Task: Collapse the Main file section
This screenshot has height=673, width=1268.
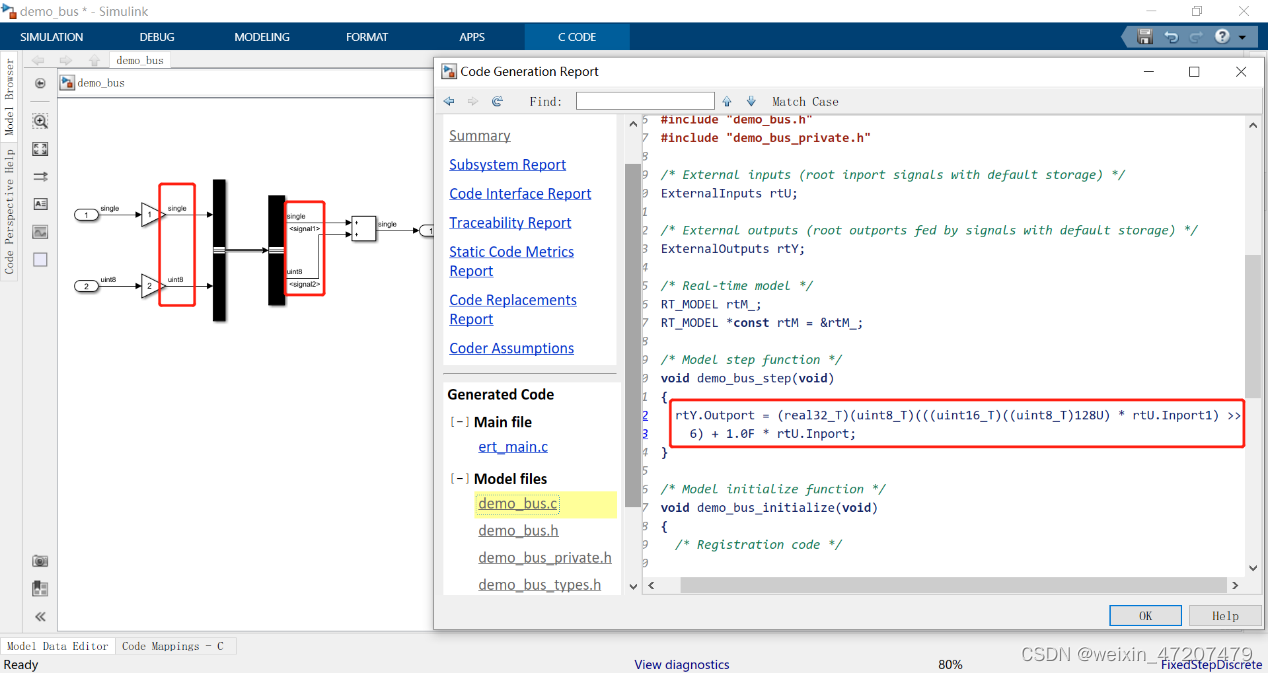Action: click(x=459, y=421)
